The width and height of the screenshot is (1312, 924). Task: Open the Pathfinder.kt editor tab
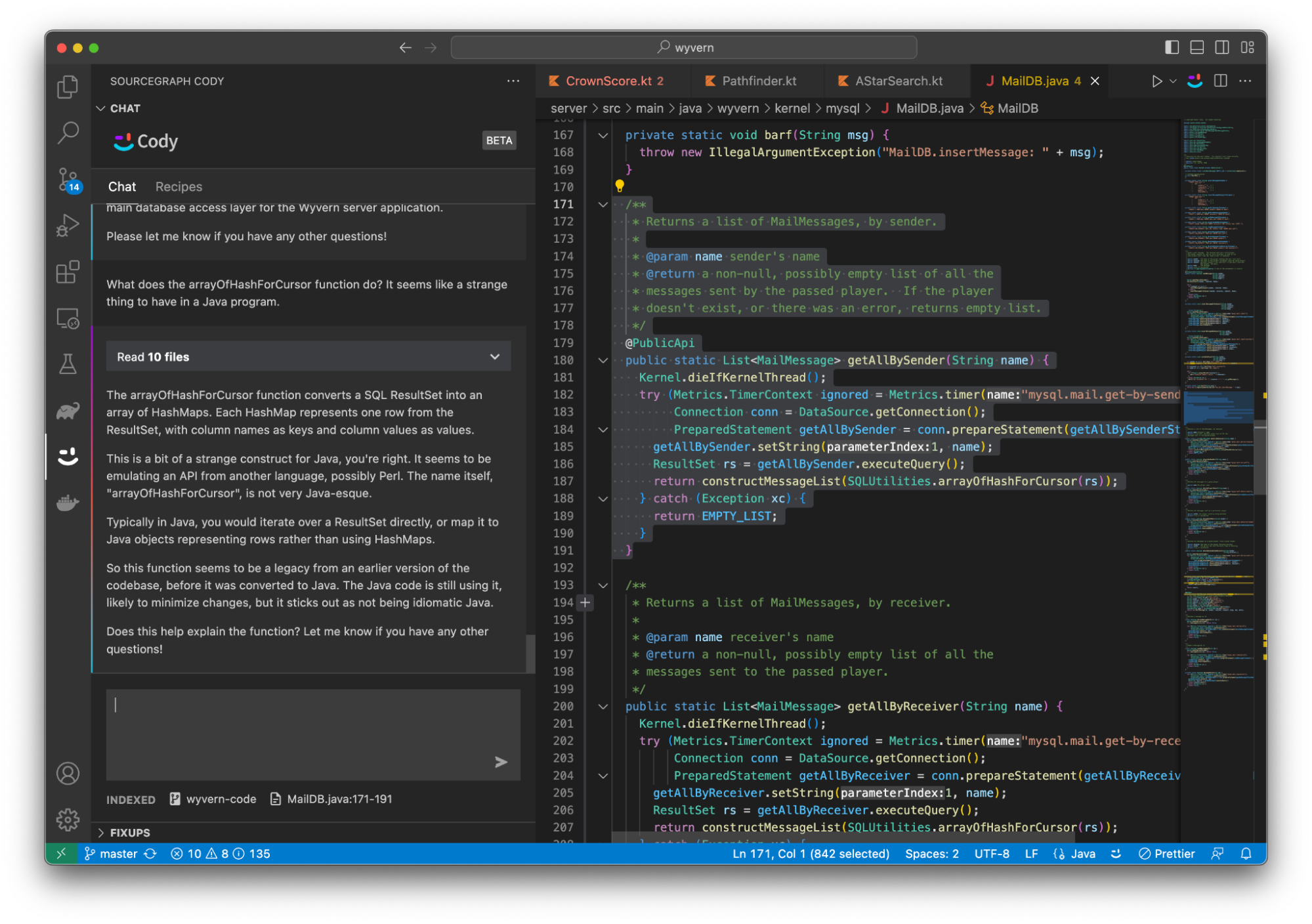pyautogui.click(x=758, y=81)
